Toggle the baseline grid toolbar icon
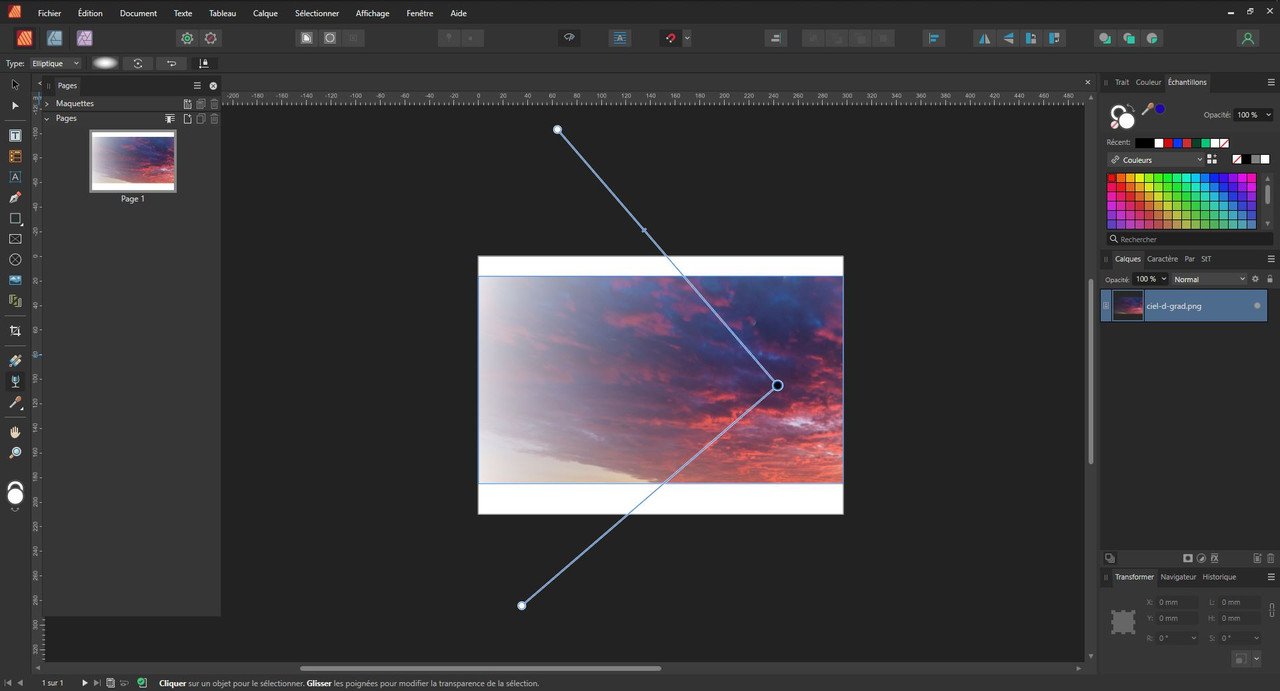The height and width of the screenshot is (691, 1280). [x=620, y=38]
